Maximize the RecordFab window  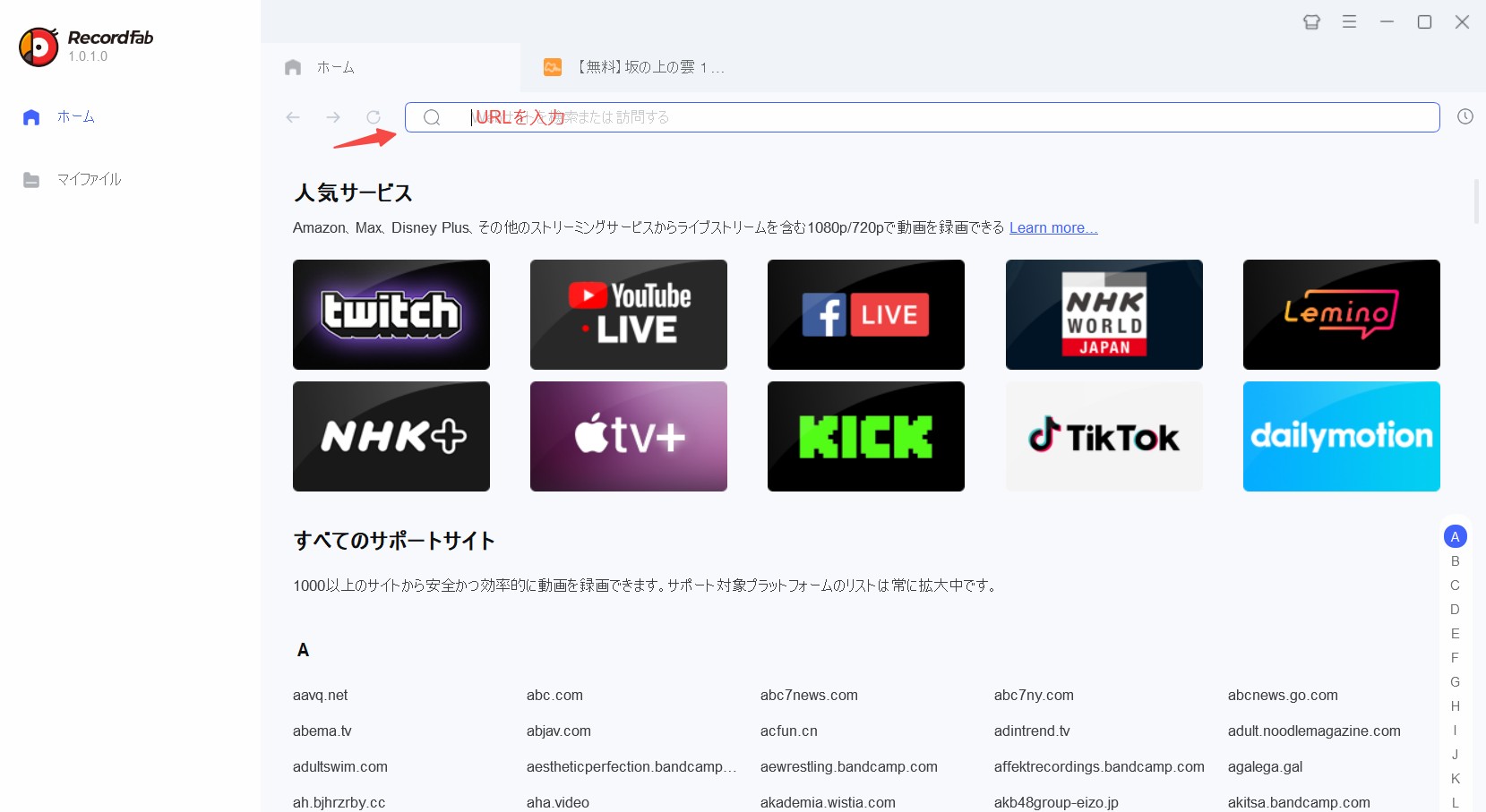(1424, 21)
